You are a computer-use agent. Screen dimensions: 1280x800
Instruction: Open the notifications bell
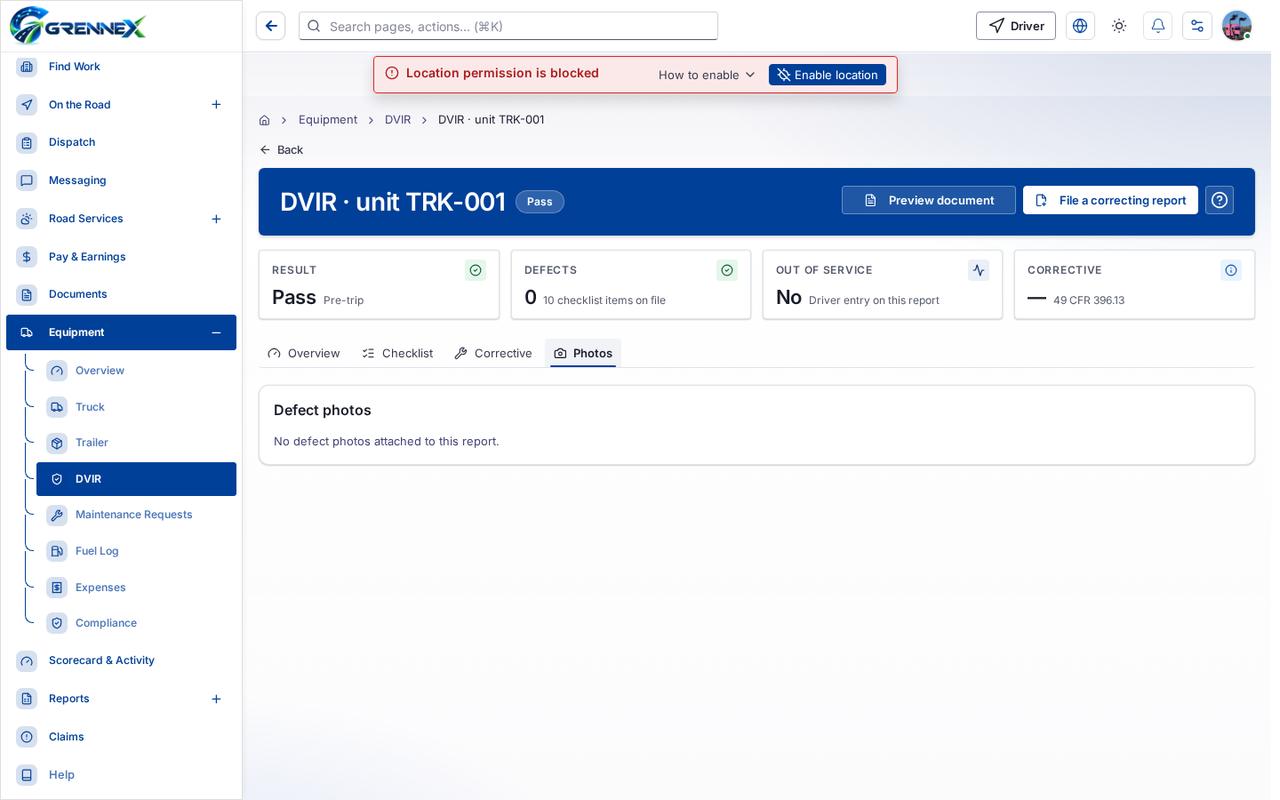1158,26
